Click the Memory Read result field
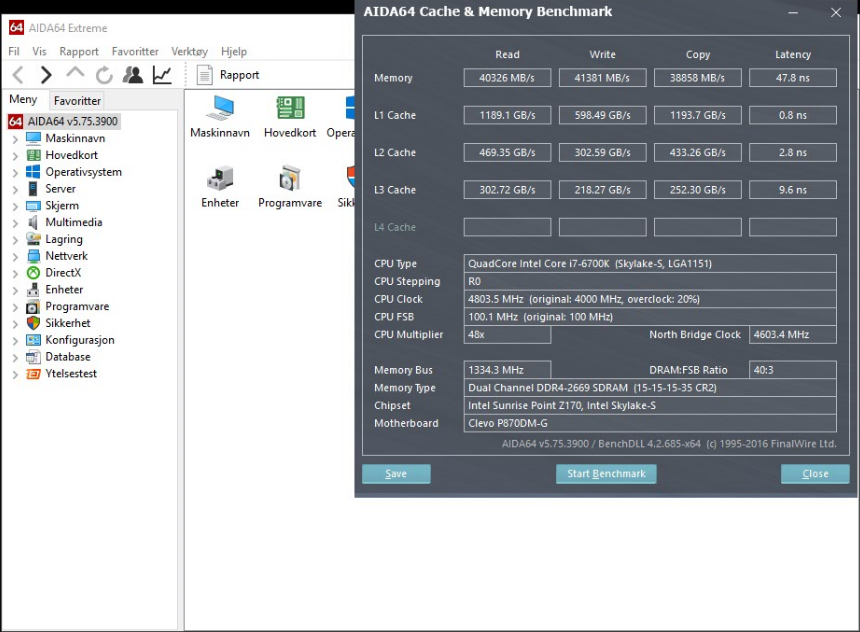 pyautogui.click(x=507, y=78)
